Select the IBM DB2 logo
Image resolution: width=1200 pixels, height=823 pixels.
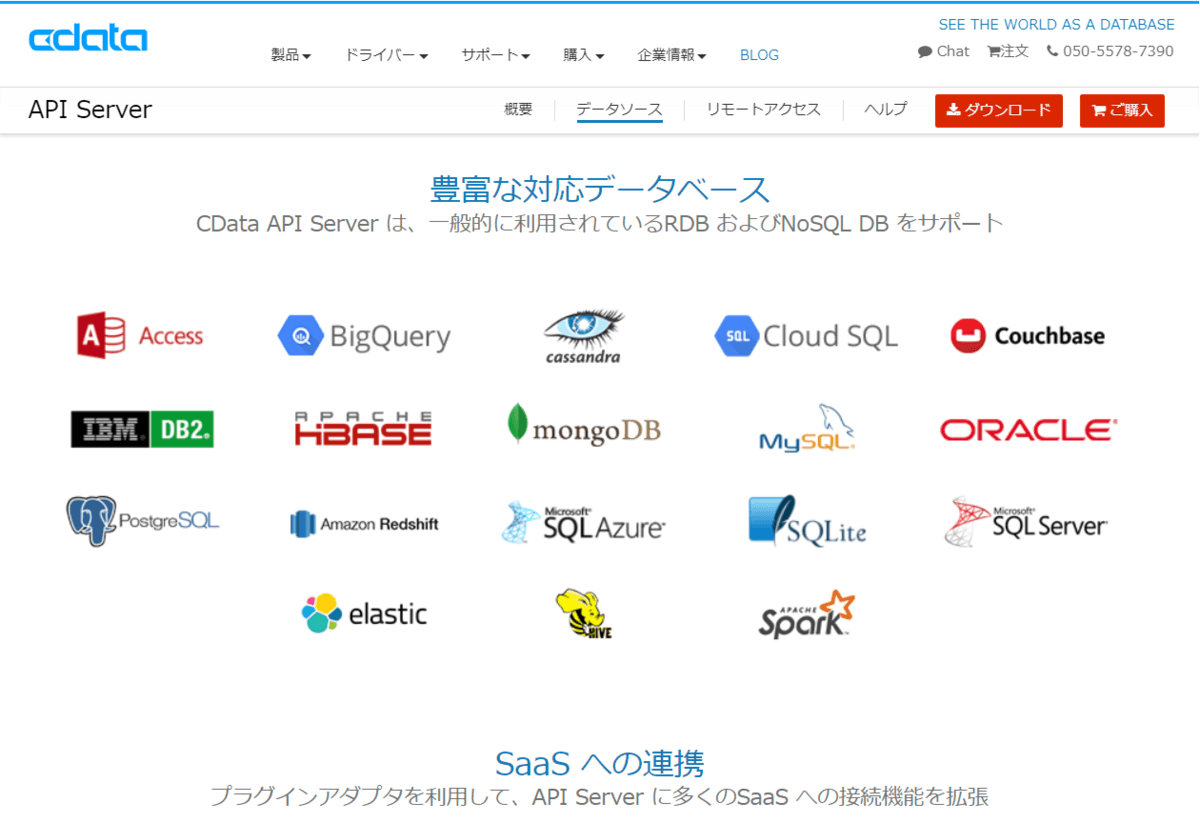click(142, 429)
